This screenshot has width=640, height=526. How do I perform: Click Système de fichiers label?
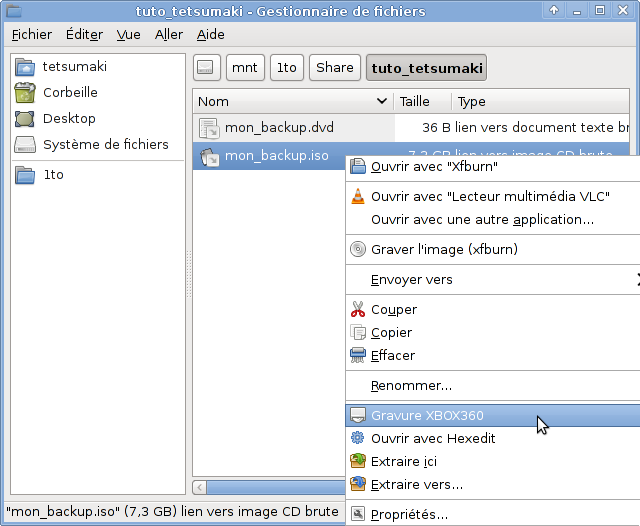click(106, 144)
